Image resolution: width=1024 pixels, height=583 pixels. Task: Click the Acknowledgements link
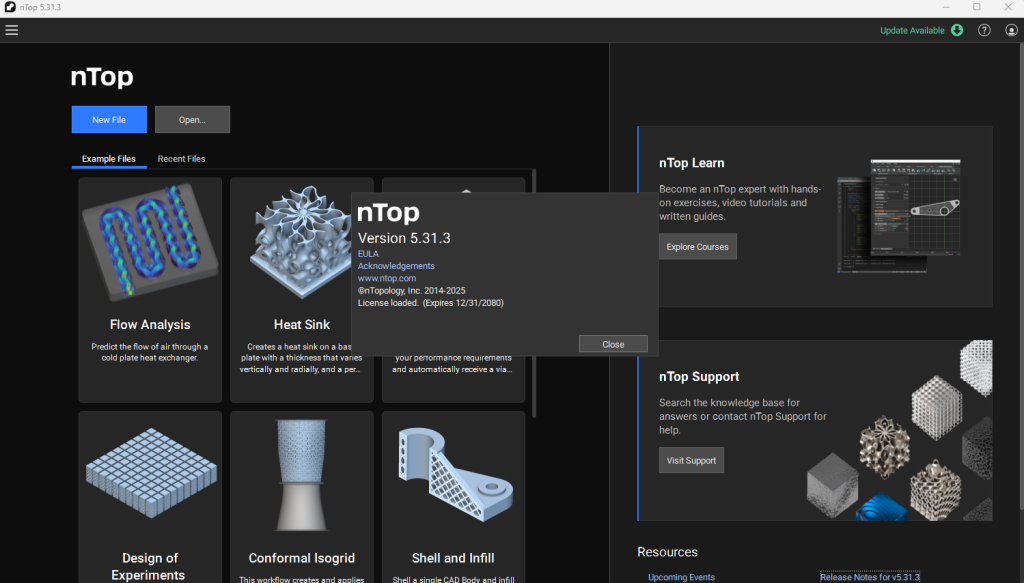point(396,266)
